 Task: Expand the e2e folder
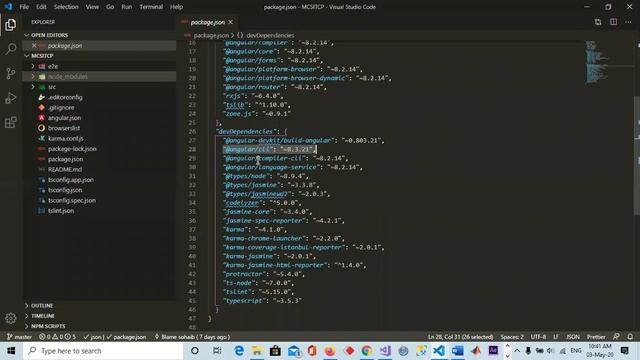coord(33,66)
